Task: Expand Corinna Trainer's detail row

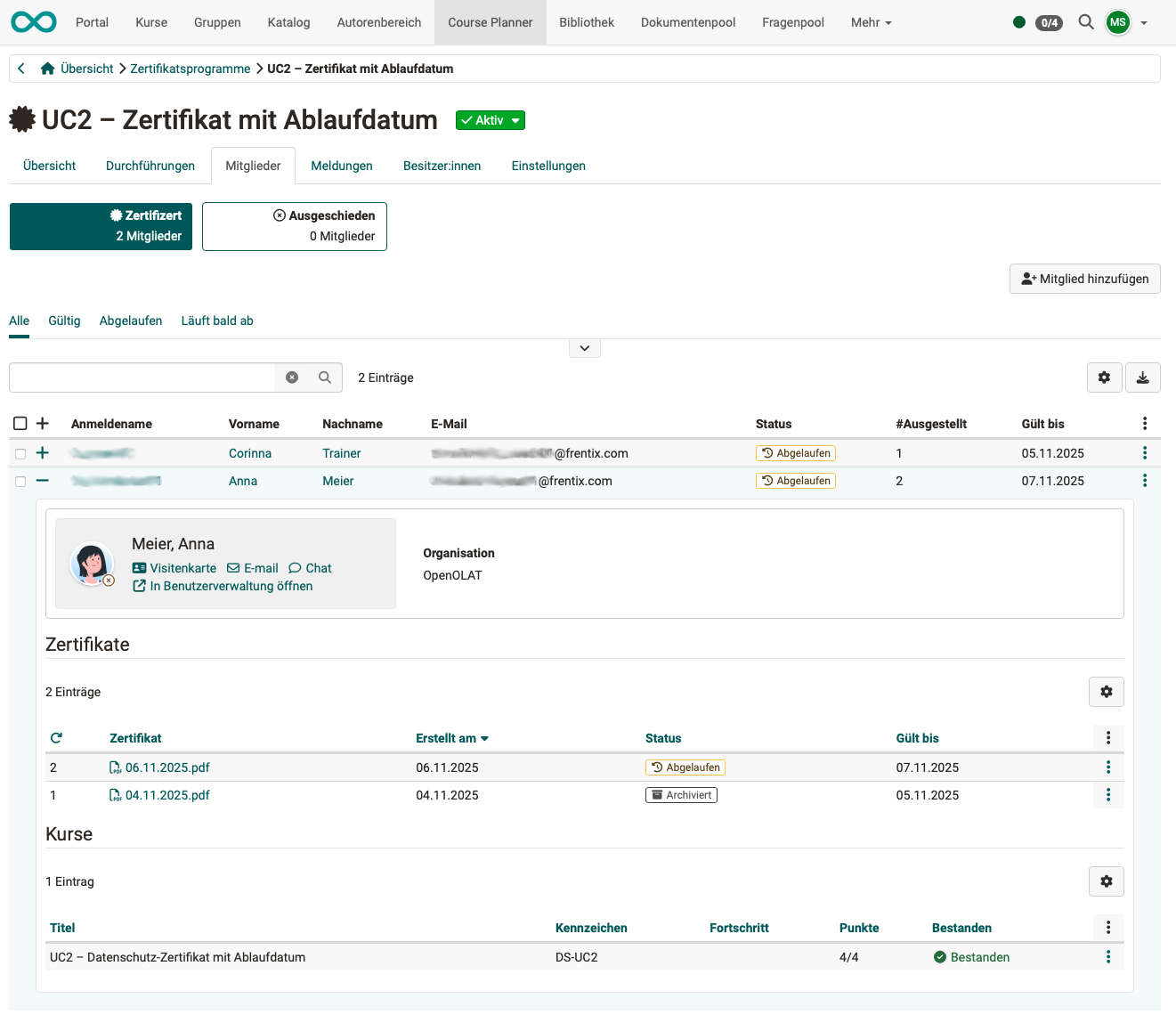Action: pyautogui.click(x=42, y=452)
